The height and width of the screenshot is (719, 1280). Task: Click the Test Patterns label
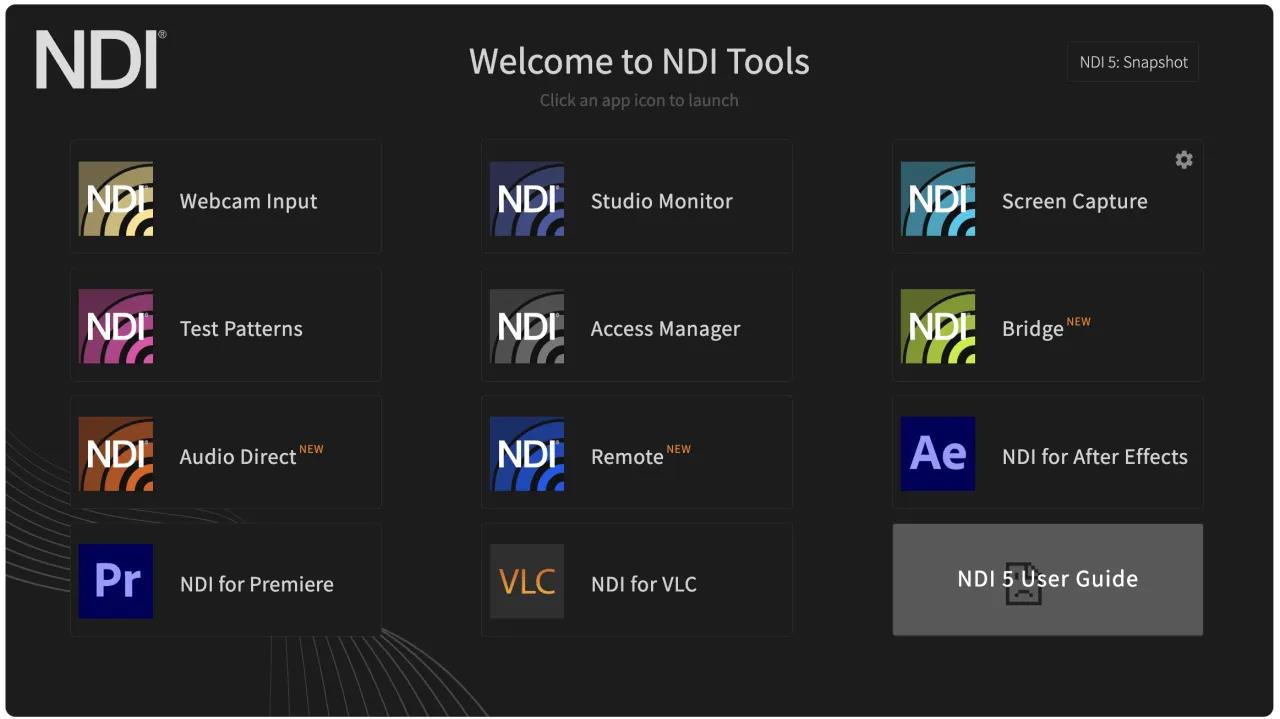(241, 329)
